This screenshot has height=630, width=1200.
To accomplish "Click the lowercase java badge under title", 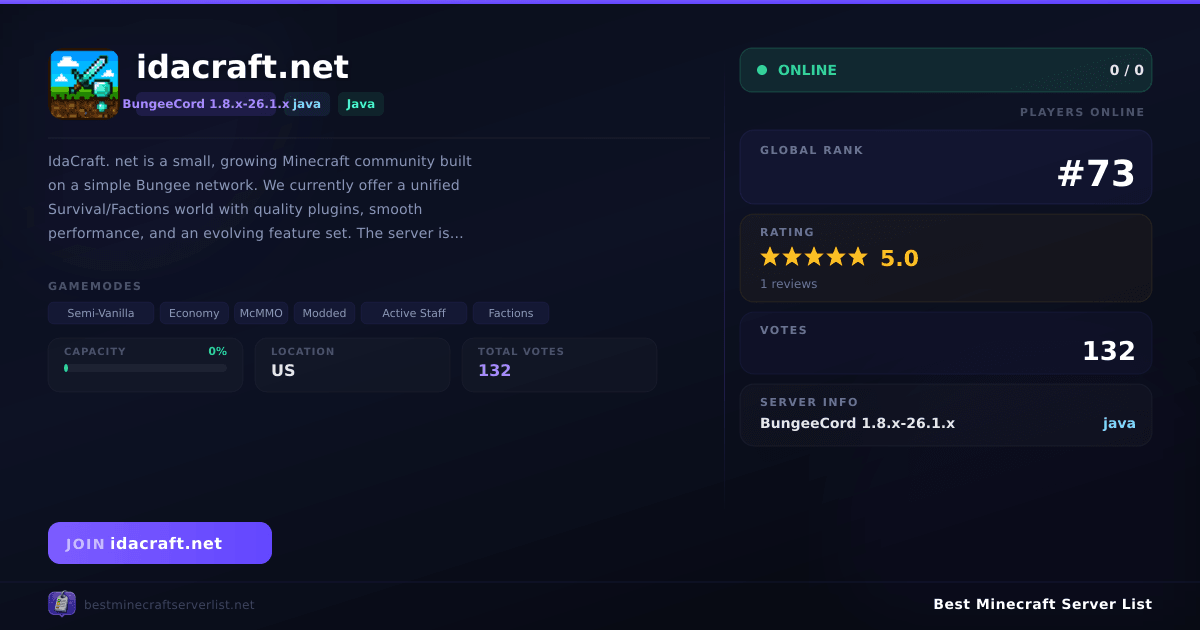I will 307,104.
